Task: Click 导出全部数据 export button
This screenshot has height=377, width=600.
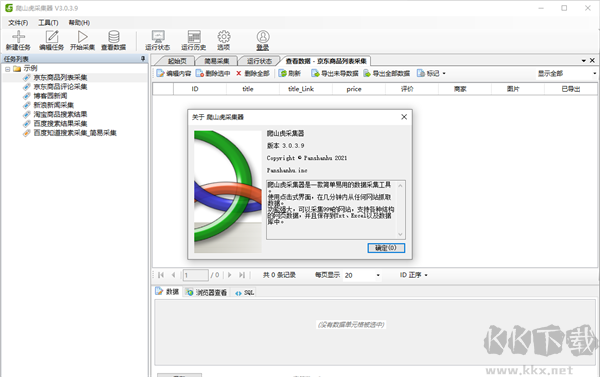Action: [x=387, y=73]
